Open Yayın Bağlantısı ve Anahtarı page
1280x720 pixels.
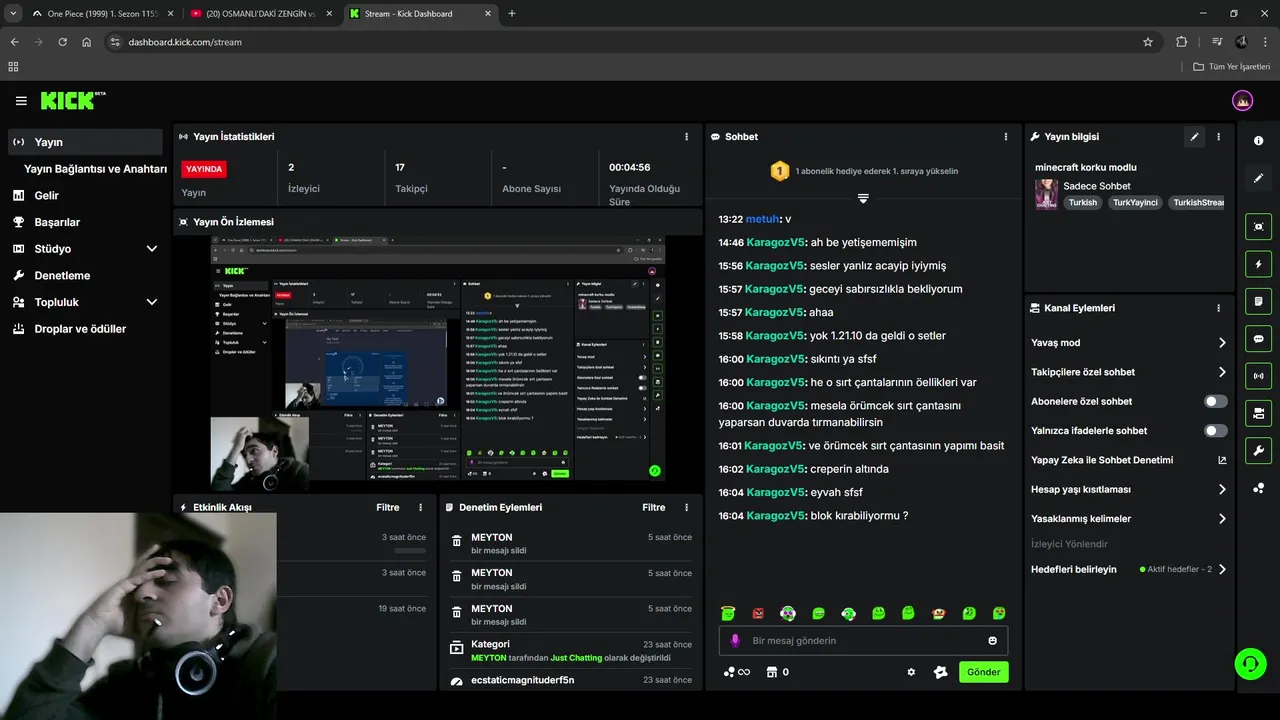coord(95,169)
